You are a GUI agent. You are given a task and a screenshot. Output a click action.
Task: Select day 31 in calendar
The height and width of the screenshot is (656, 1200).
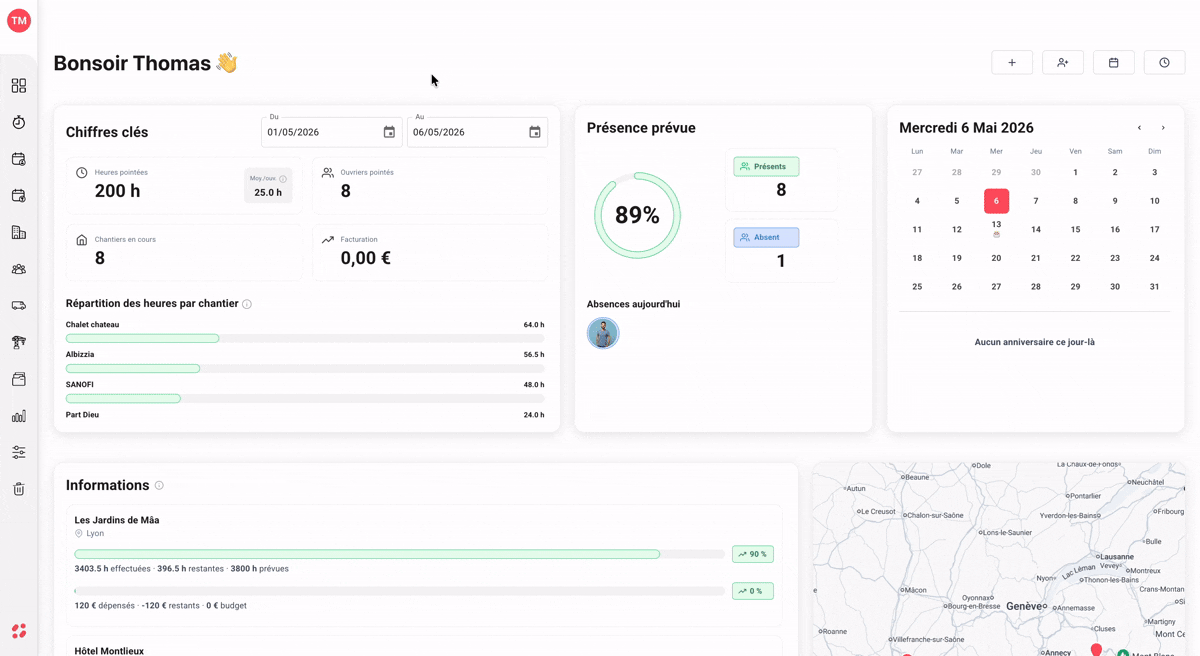click(1154, 287)
